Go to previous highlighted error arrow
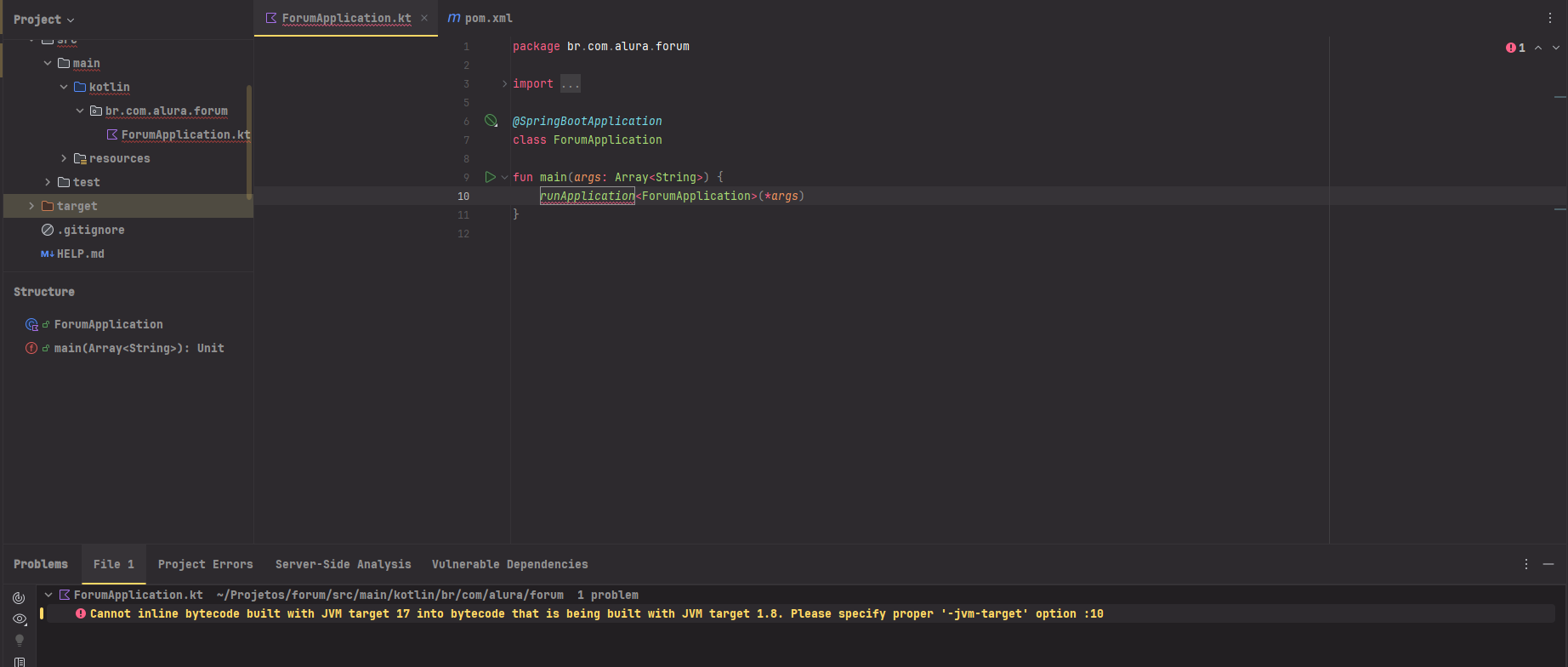Image resolution: width=1568 pixels, height=667 pixels. [x=1538, y=48]
